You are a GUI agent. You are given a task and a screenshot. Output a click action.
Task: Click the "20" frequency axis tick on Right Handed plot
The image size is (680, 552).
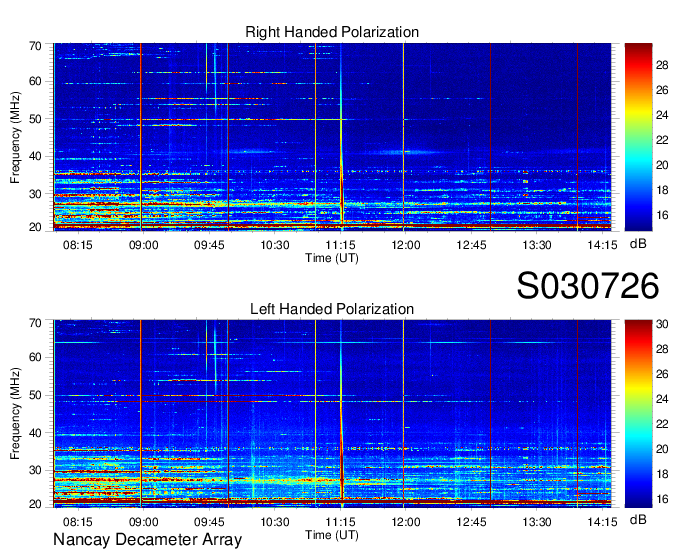[x=35, y=227]
